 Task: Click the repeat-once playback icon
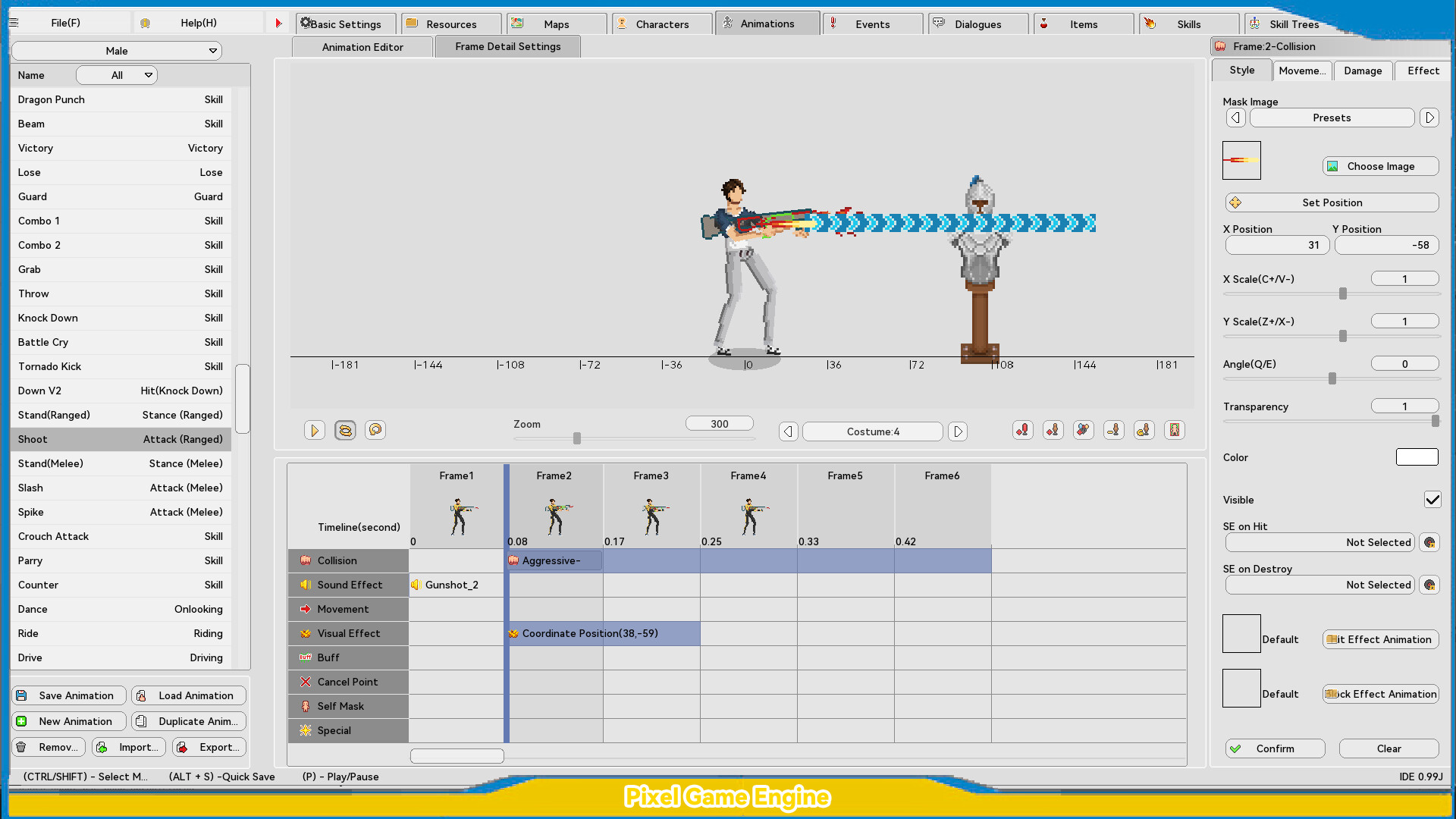[x=375, y=430]
